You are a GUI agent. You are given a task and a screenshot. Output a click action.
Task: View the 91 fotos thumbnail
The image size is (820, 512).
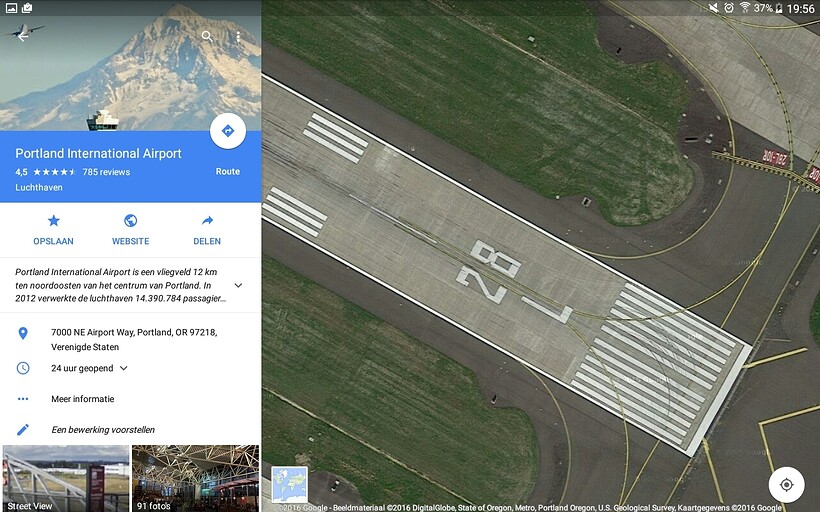click(x=195, y=478)
